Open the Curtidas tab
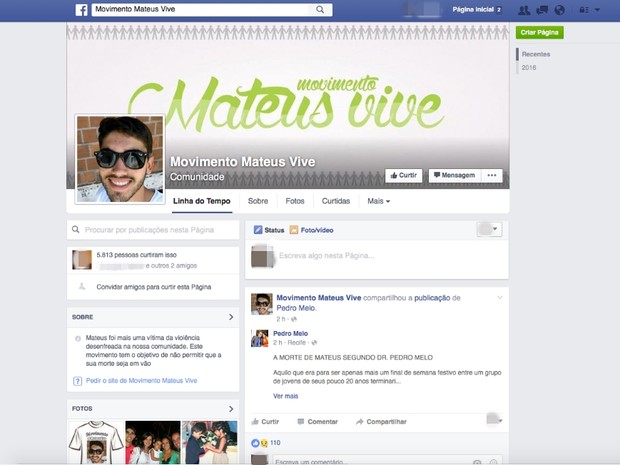620x465 pixels. click(x=336, y=201)
